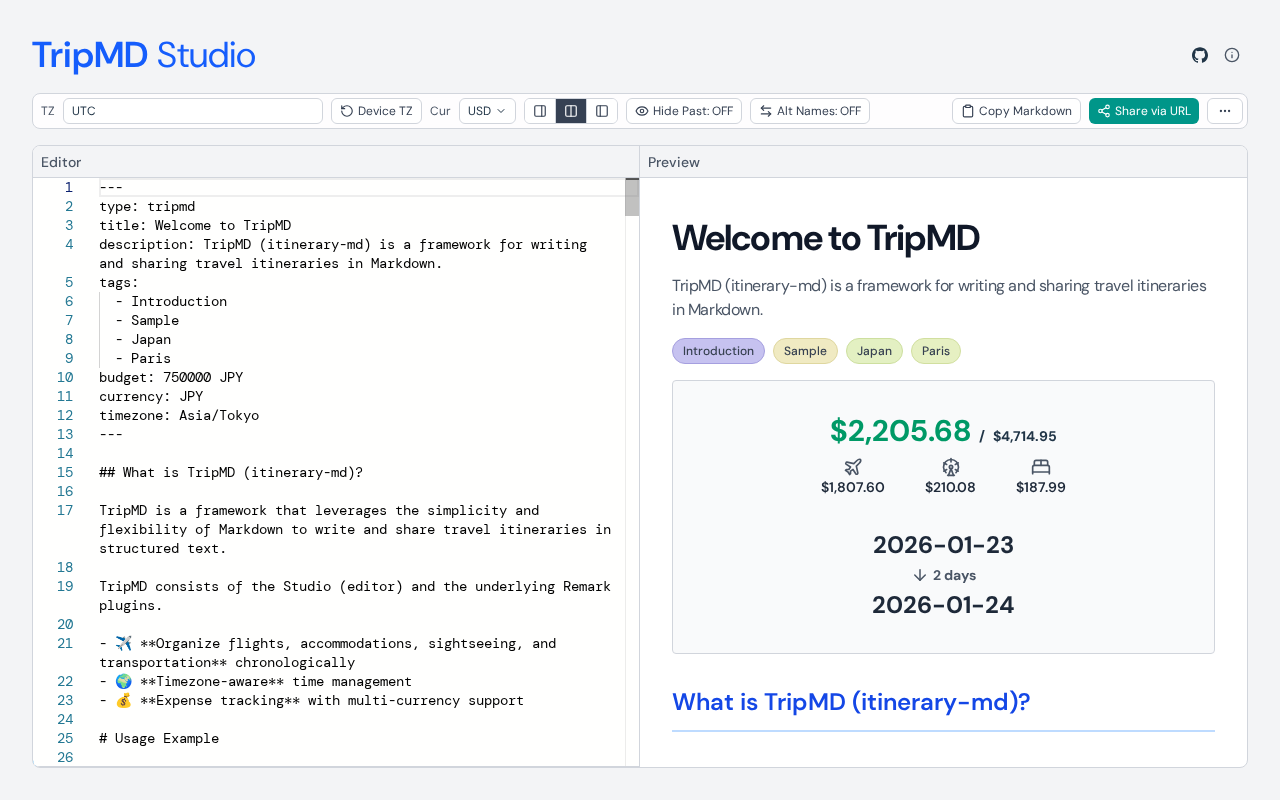Click the UTC timezone input field
Viewport: 1280px width, 800px height.
tap(193, 111)
